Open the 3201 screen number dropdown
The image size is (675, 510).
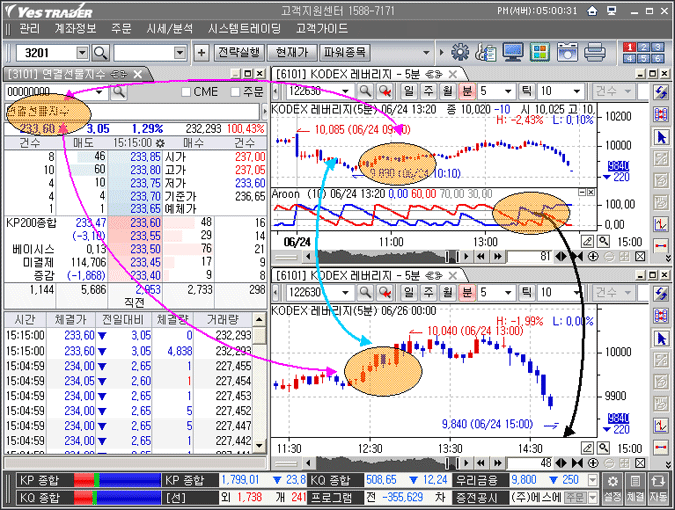point(81,52)
